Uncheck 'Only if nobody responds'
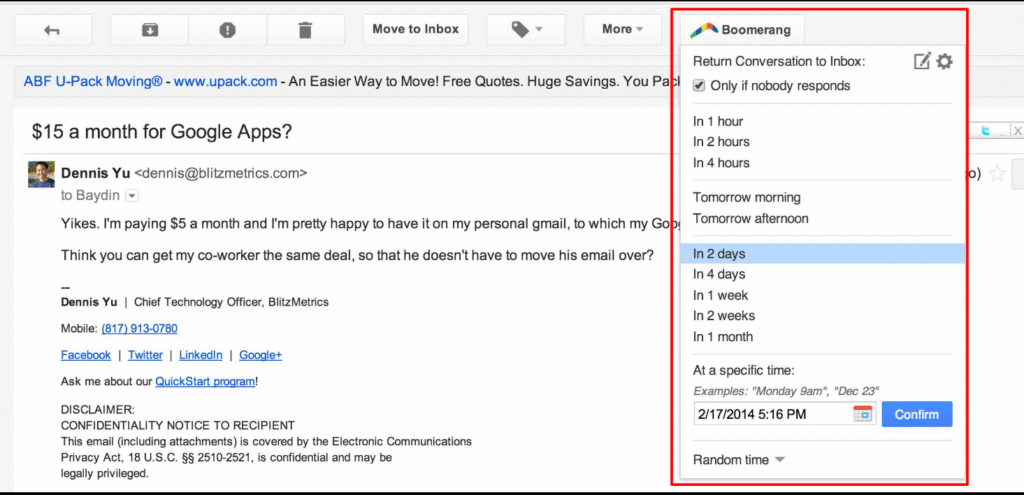 (700, 86)
